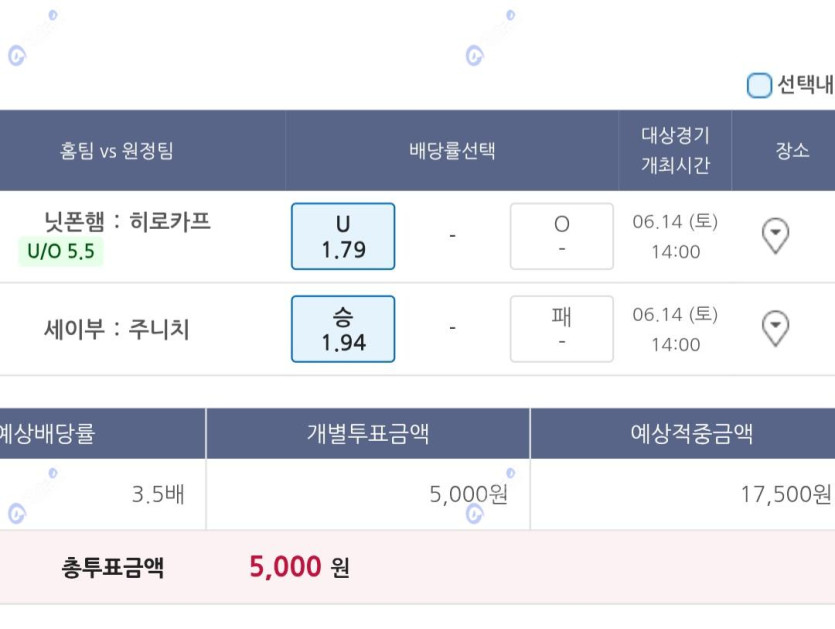Click the 홈팀 vs 원정팀 column header

116,151
